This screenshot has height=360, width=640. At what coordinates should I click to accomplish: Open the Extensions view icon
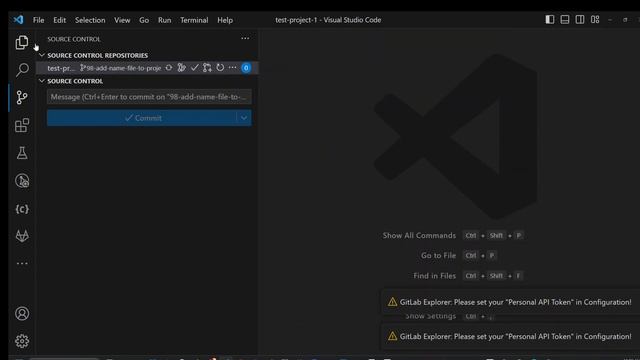tap(22, 125)
